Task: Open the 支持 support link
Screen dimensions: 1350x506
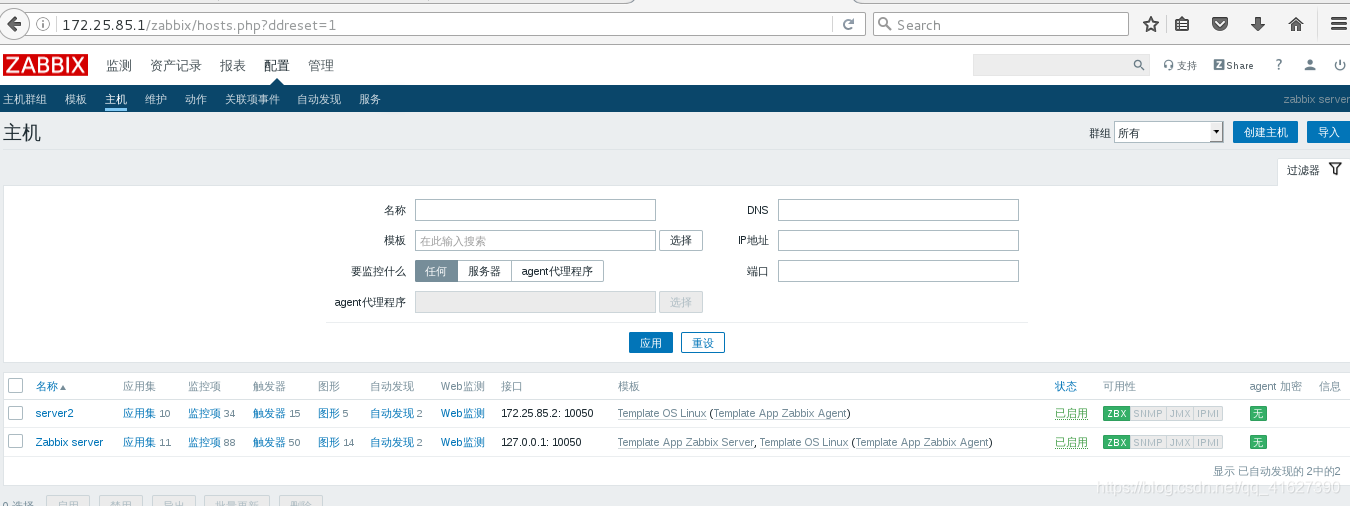Action: click(1180, 65)
